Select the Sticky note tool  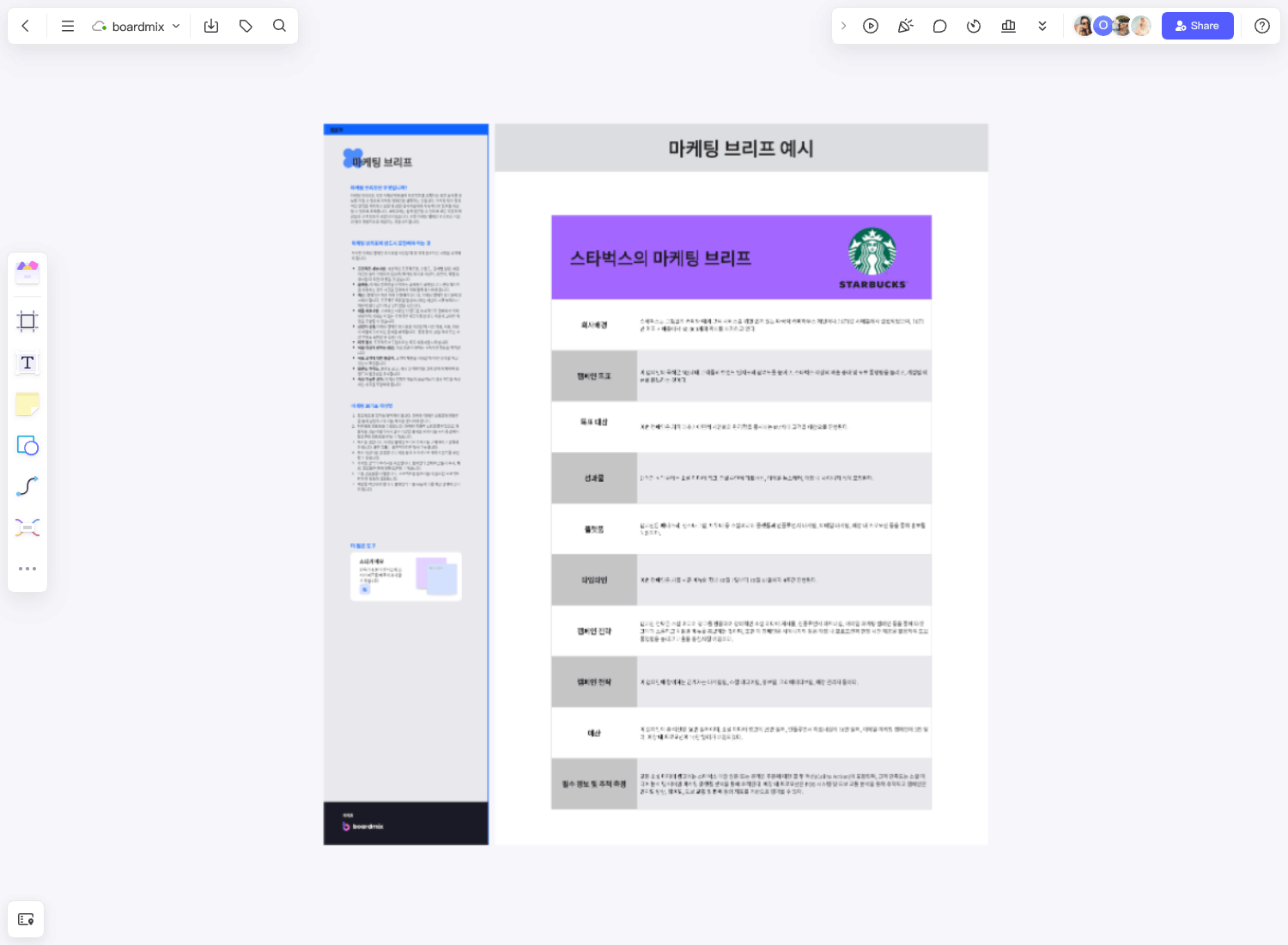27,404
